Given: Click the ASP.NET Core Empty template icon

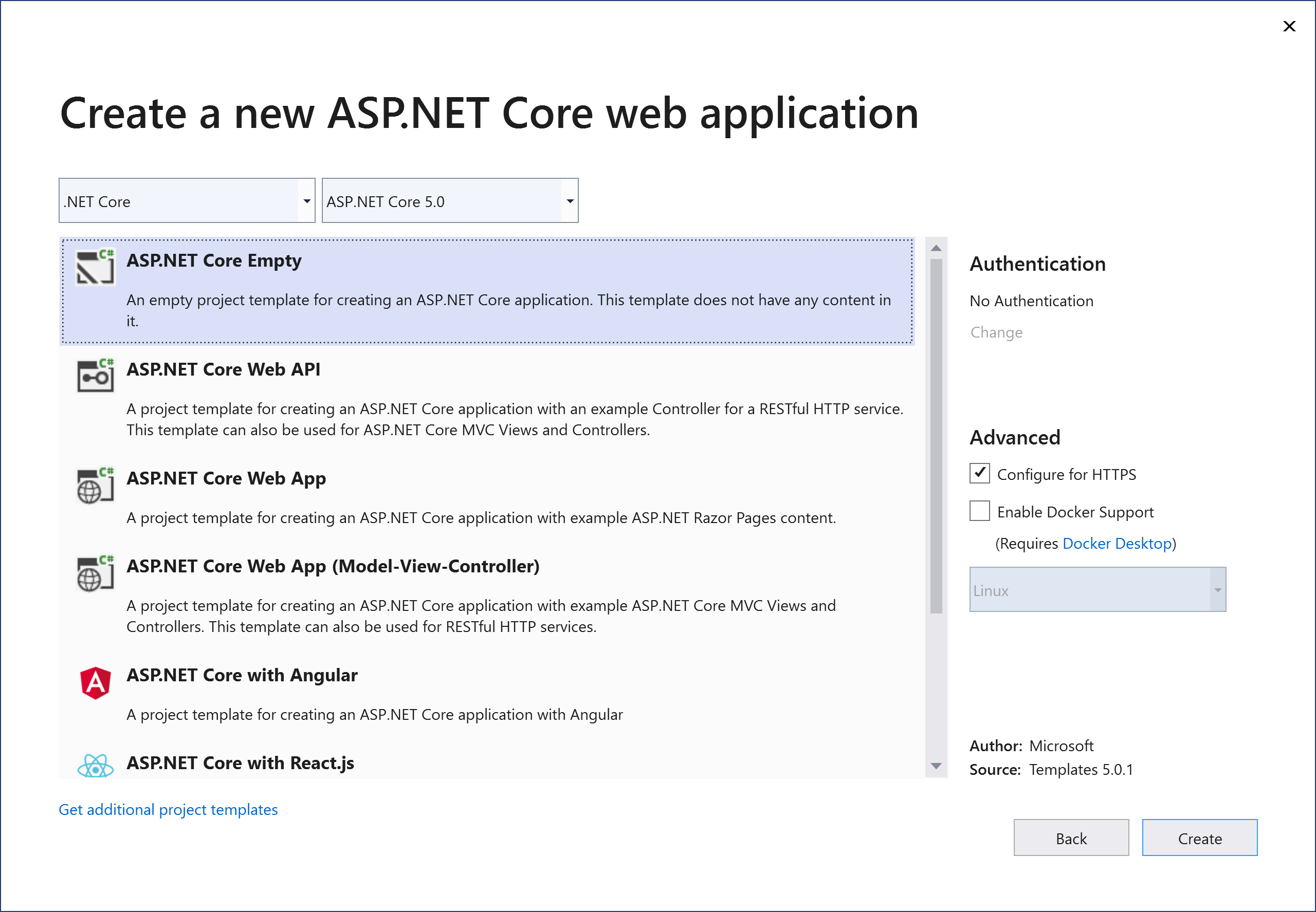Looking at the screenshot, I should pyautogui.click(x=95, y=267).
